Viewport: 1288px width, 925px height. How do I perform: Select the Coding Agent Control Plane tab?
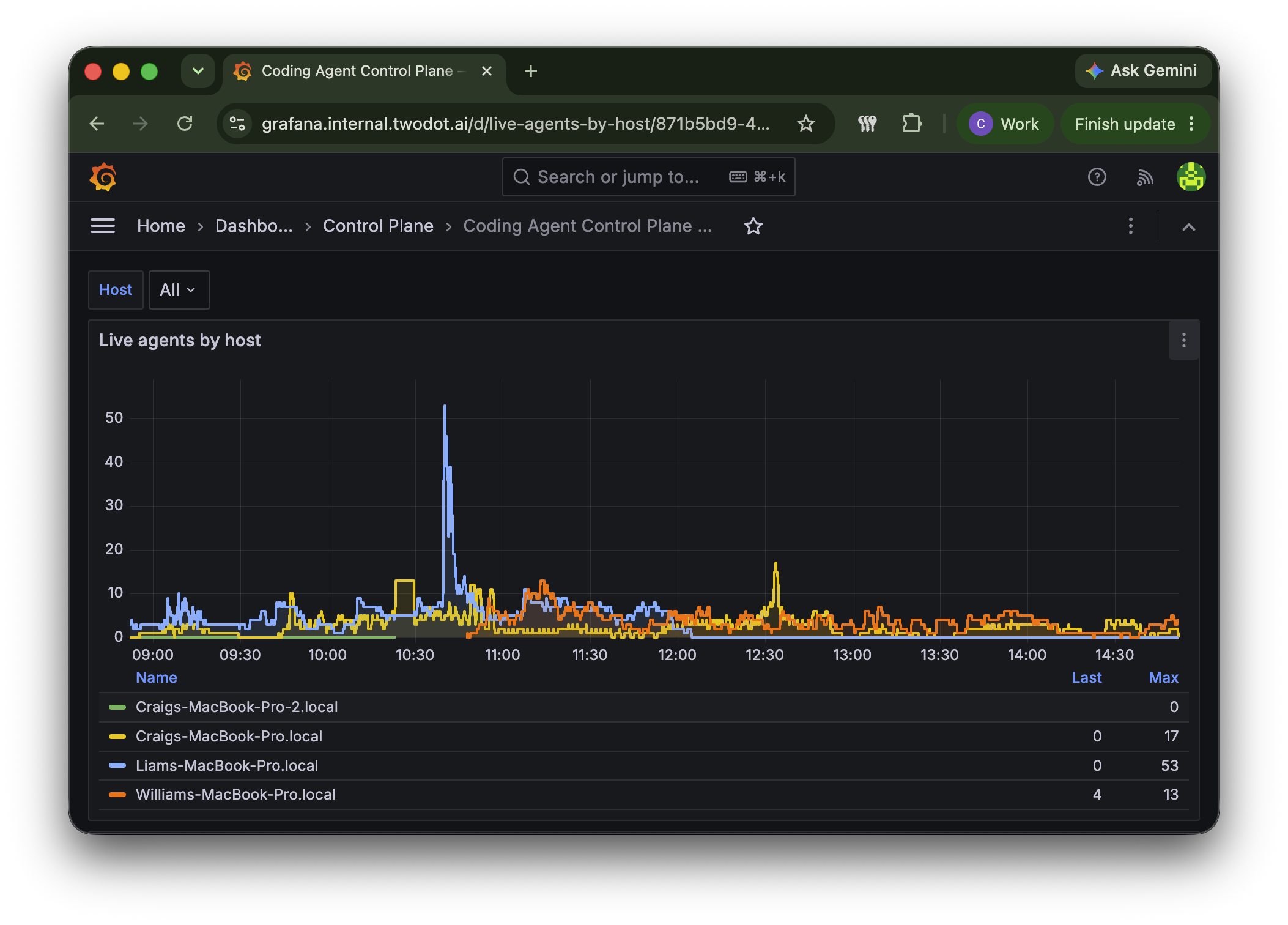point(365,71)
